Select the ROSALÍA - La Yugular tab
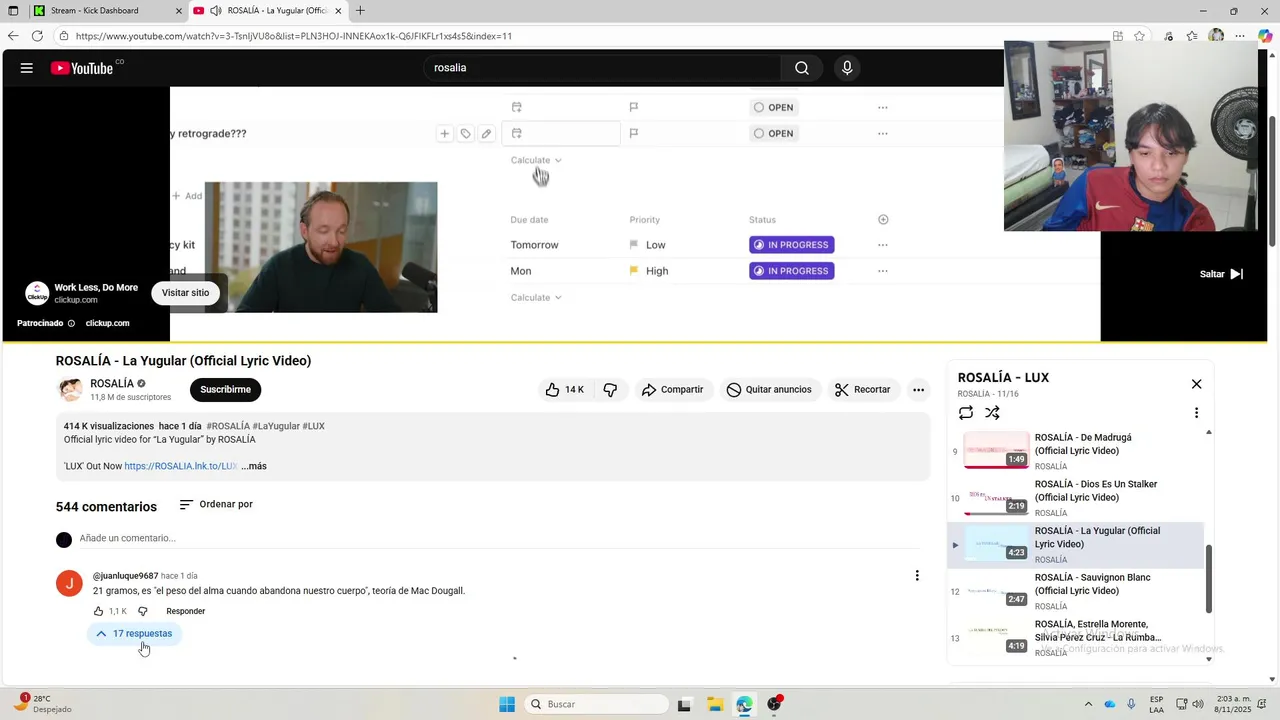The image size is (1280, 720). click(x=268, y=11)
